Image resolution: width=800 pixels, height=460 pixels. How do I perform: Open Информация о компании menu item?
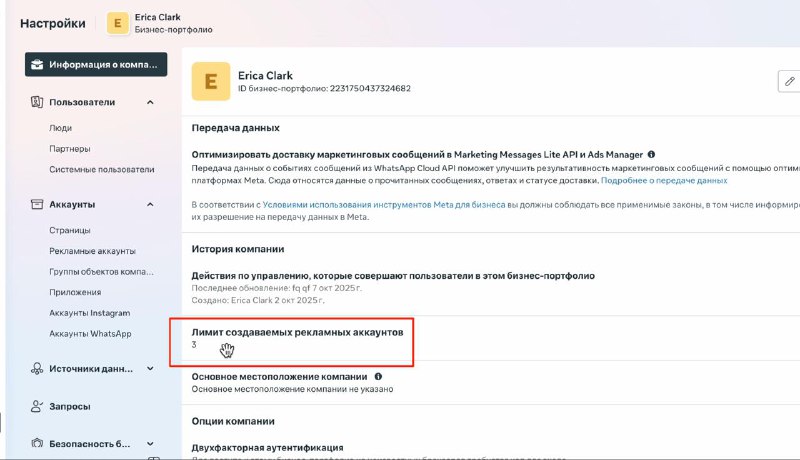(96, 65)
